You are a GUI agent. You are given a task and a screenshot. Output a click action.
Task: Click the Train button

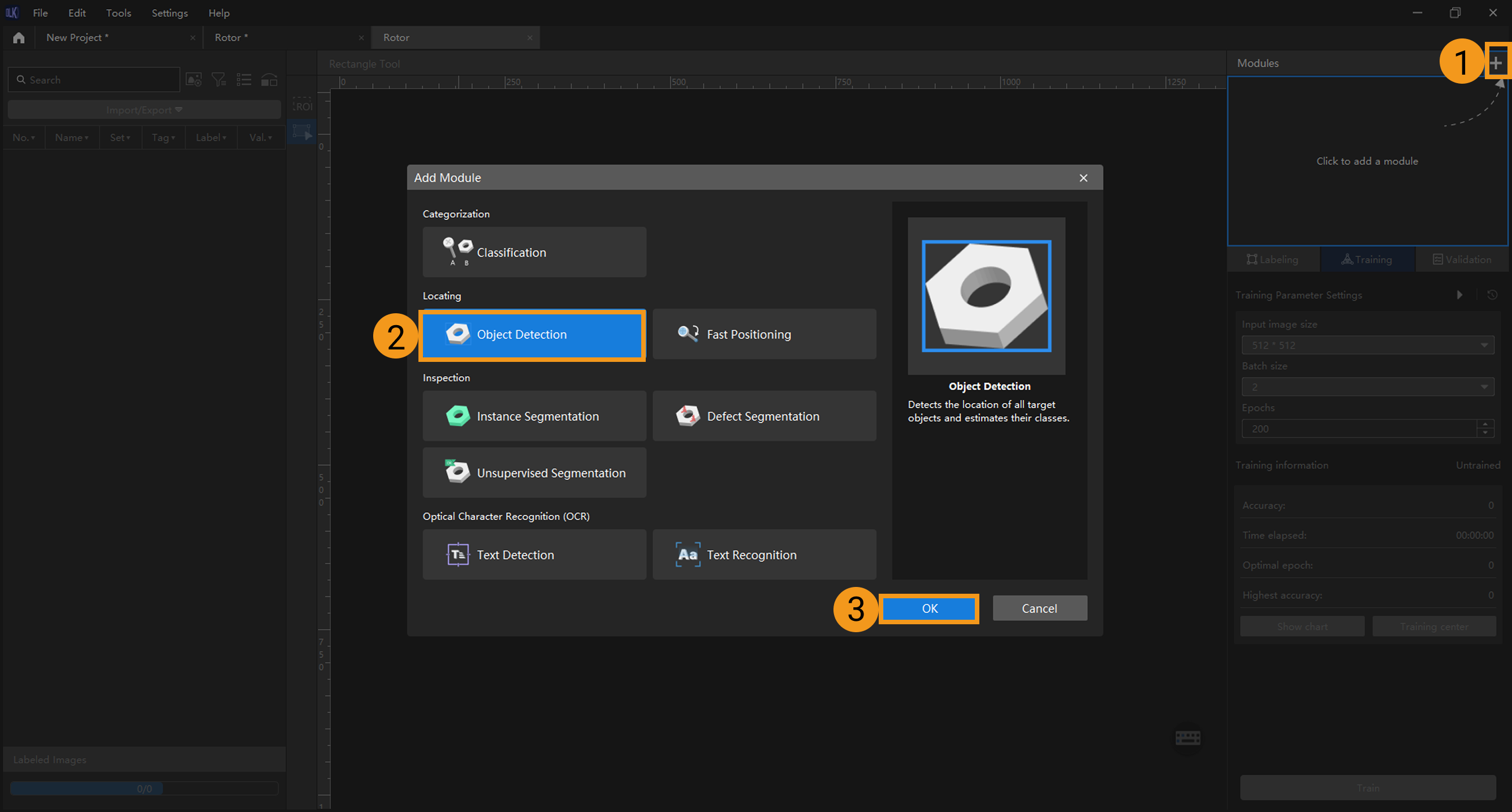1368,788
